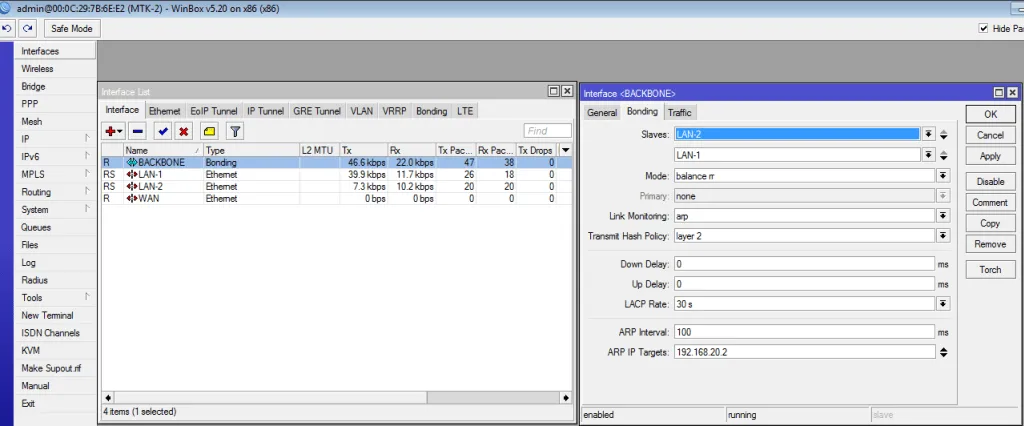Click the OK button
Image resolution: width=1024 pixels, height=426 pixels.
point(990,114)
